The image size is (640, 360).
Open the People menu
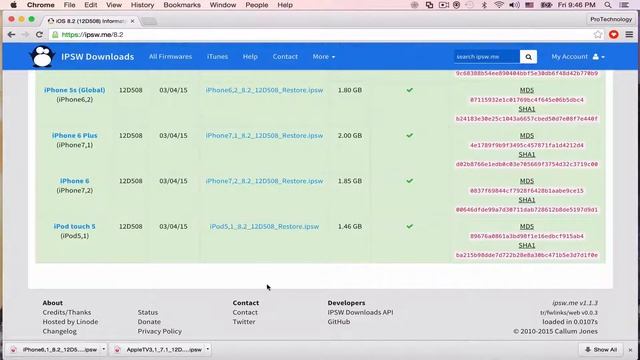tap(257, 5)
